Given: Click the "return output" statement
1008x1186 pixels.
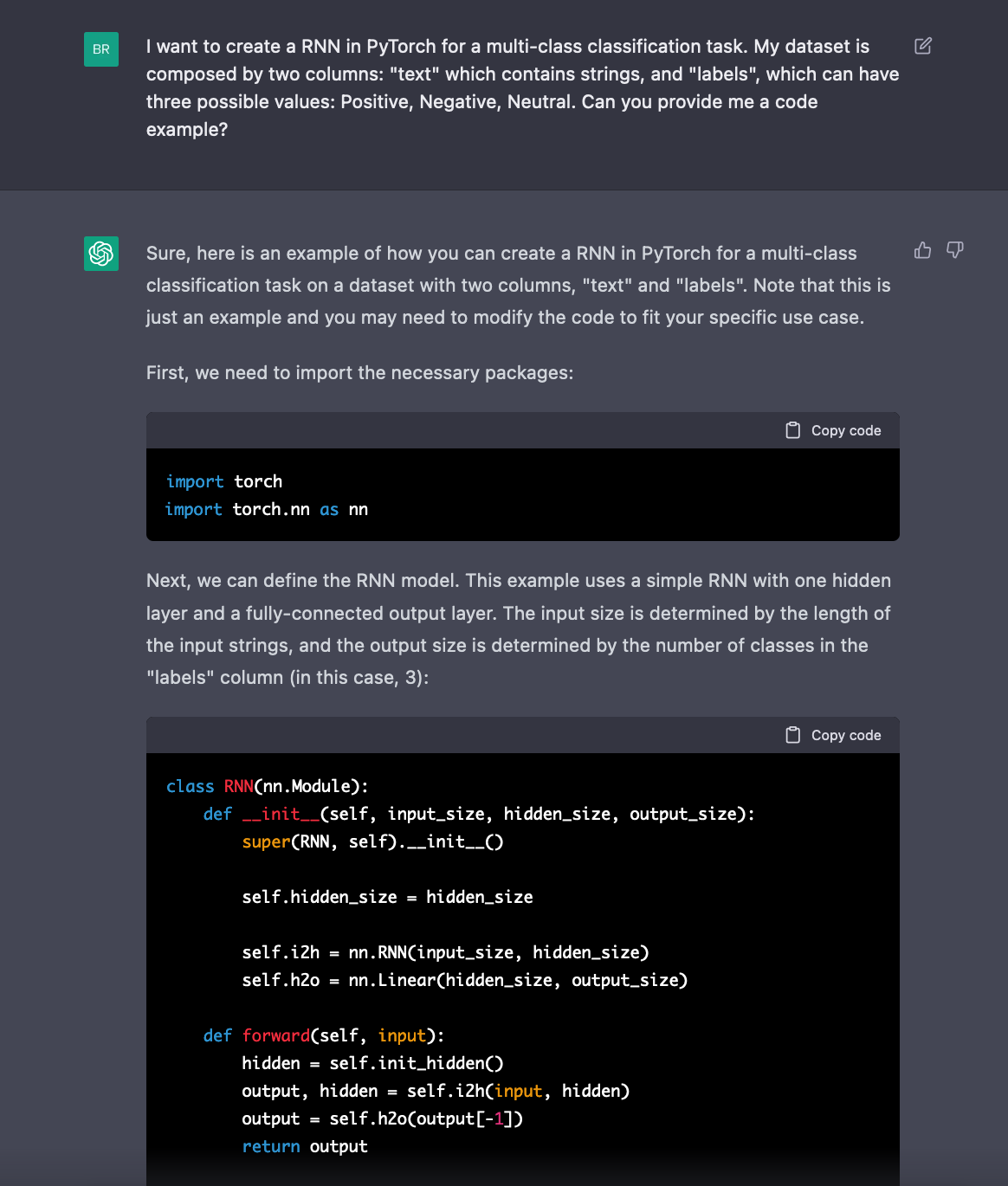Looking at the screenshot, I should 305,1146.
